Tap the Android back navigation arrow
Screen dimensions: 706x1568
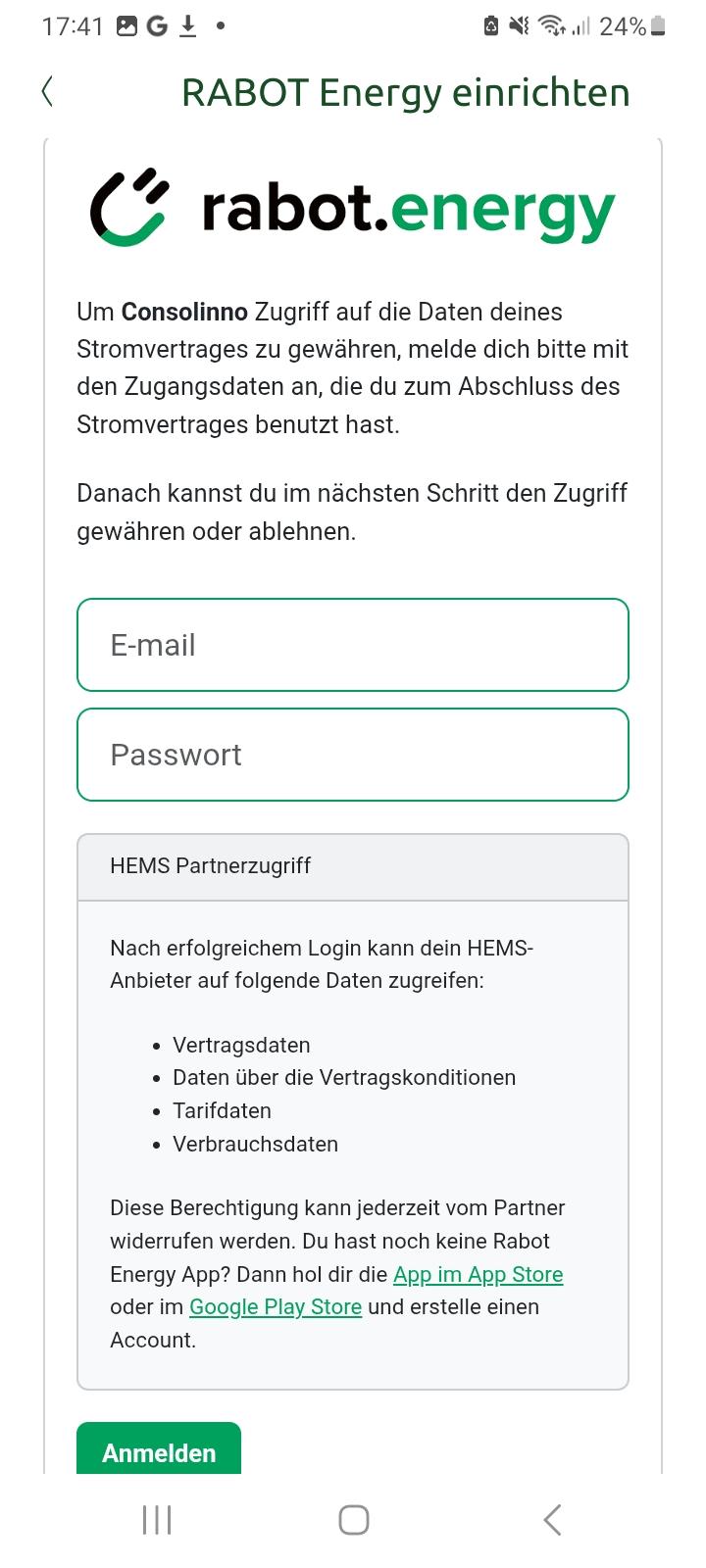[x=550, y=1520]
